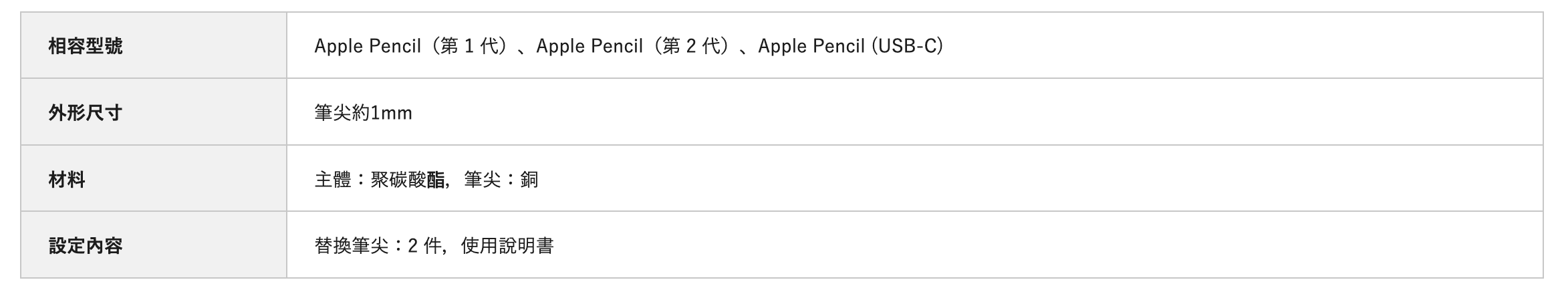Click the 2 件 quantity text
This screenshot has height=298, width=1568.
tap(424, 246)
